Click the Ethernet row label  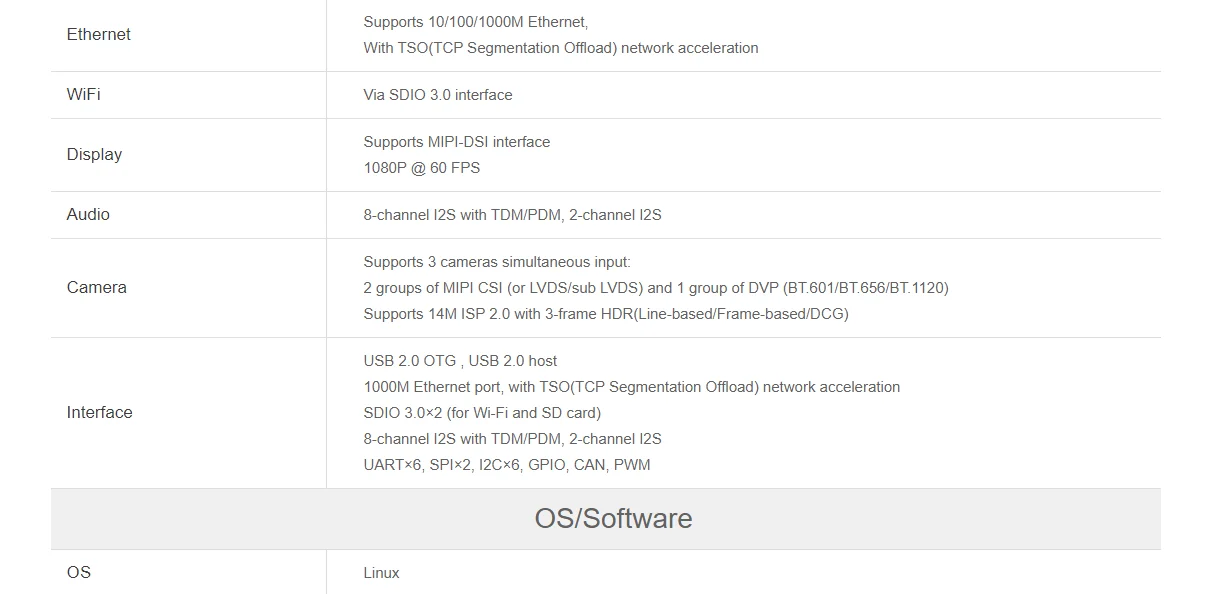coord(98,34)
